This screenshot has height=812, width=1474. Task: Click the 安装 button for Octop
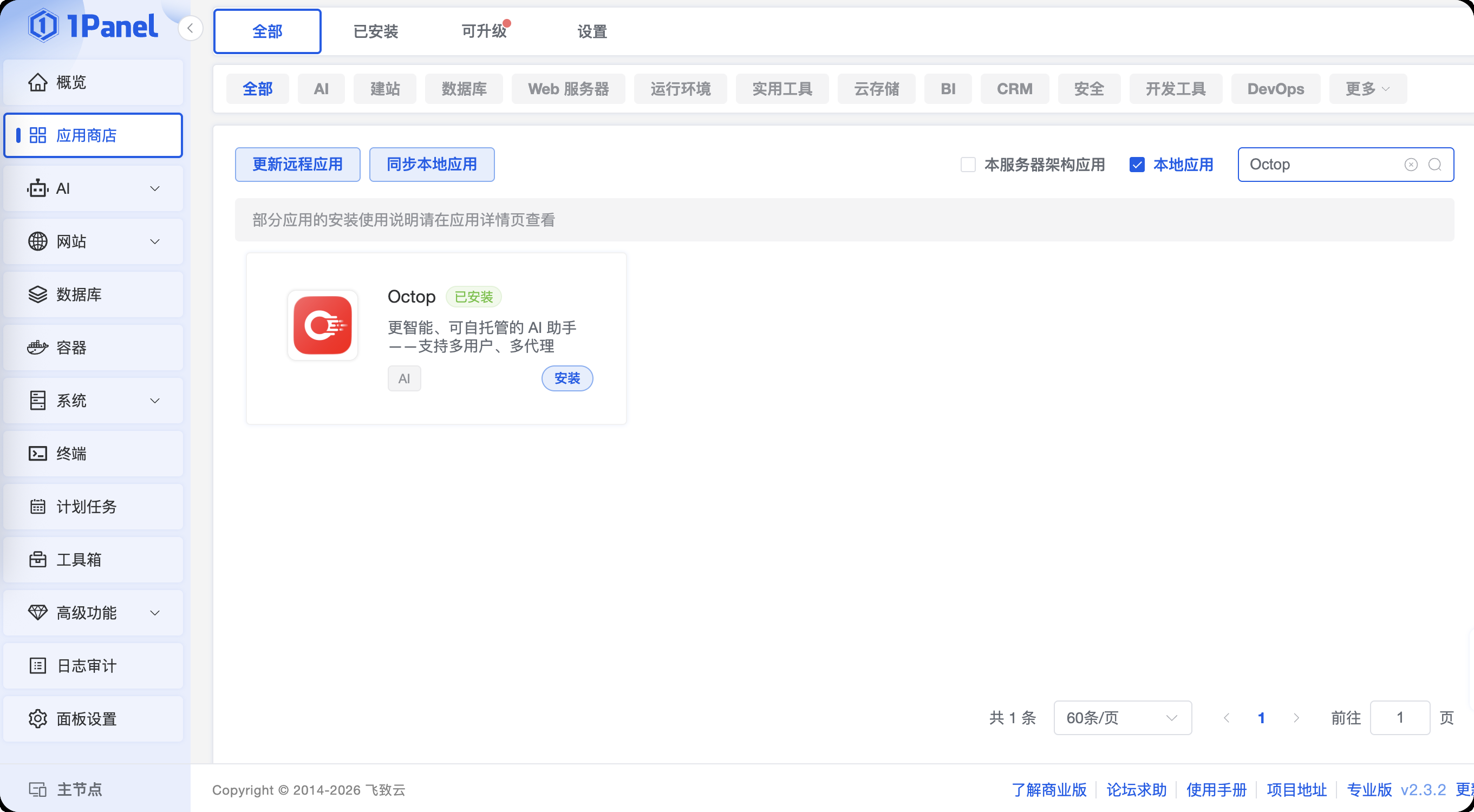567,378
